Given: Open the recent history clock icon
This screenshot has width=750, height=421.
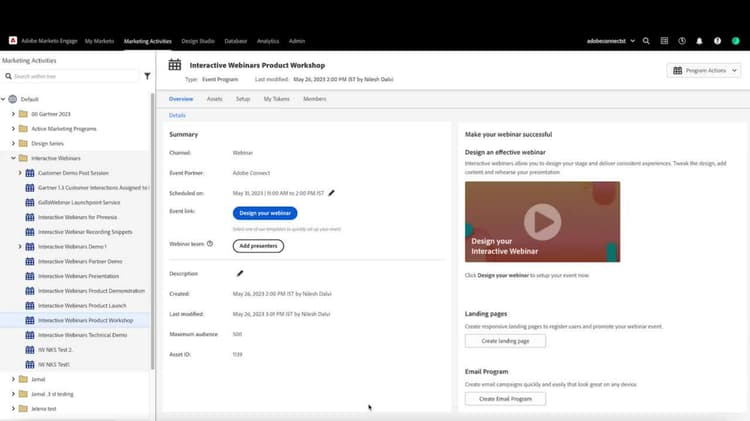Looking at the screenshot, I should click(682, 41).
